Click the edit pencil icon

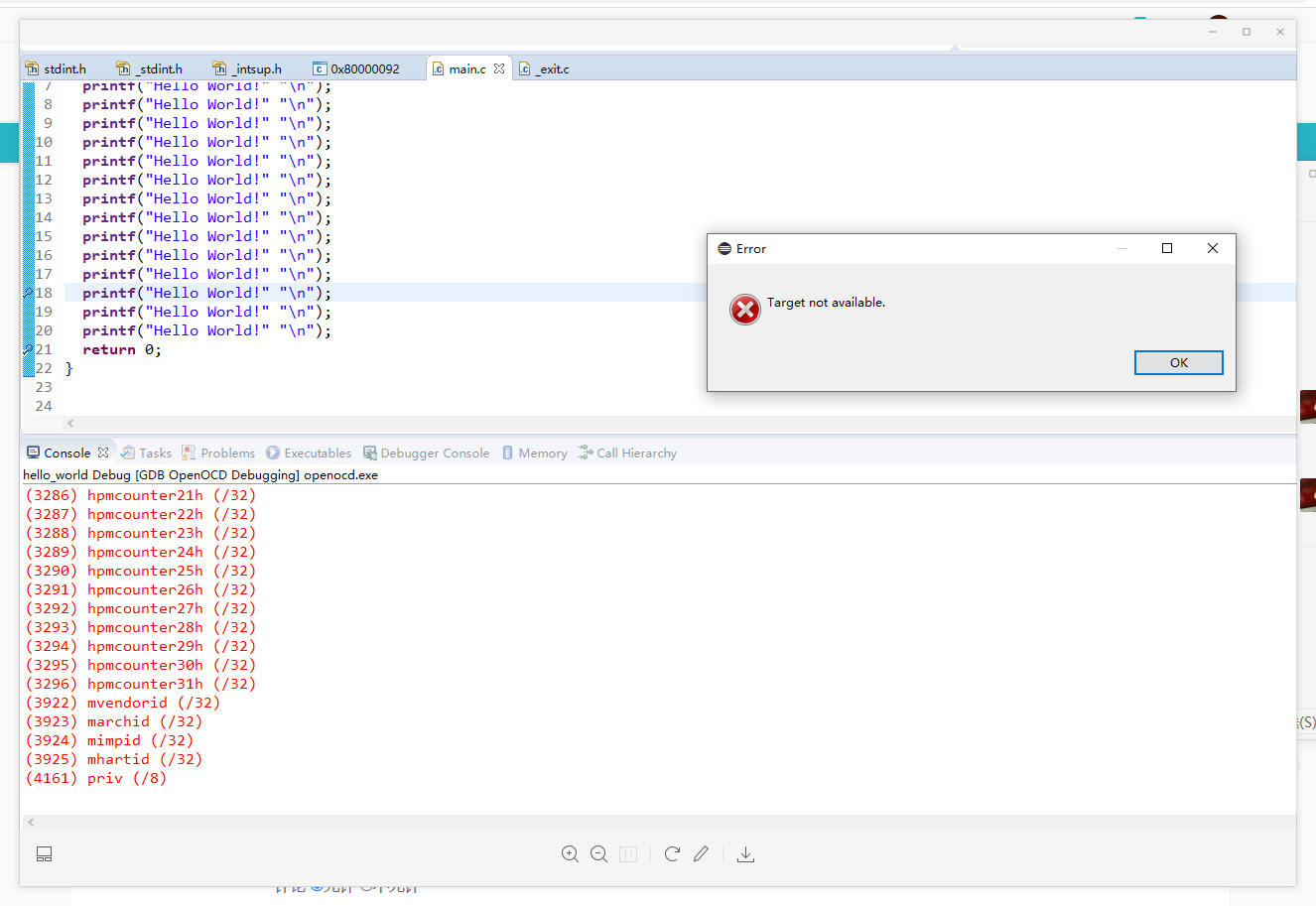(701, 854)
